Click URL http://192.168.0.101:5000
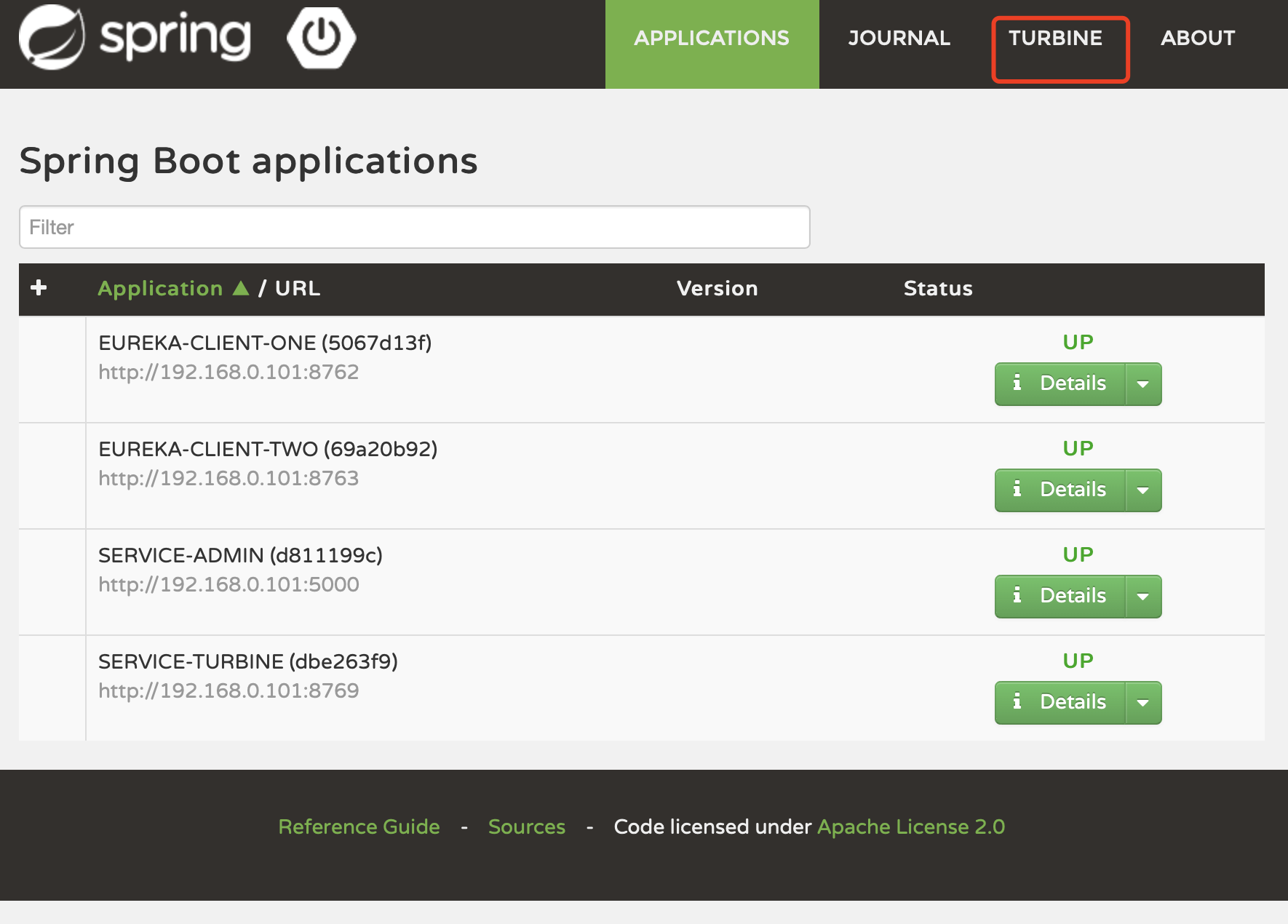The width and height of the screenshot is (1288, 924). tap(228, 584)
